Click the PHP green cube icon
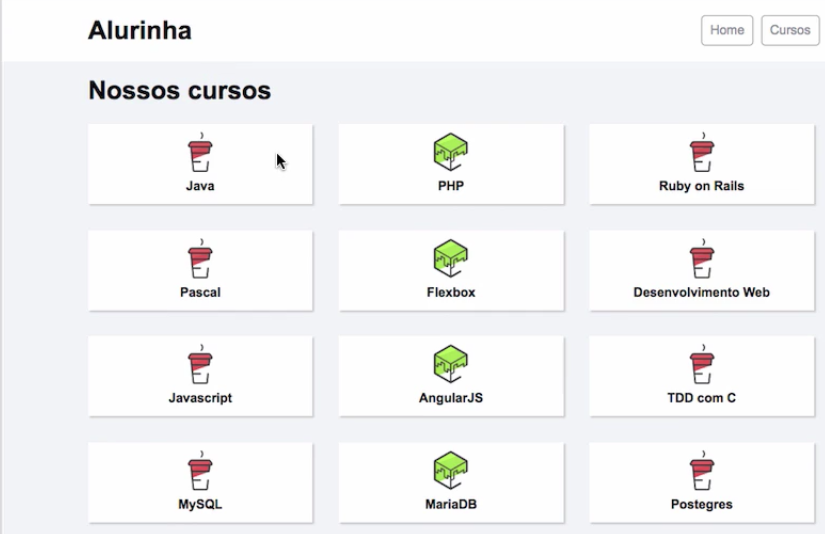Screen dimensions: 825x534 click(x=451, y=152)
